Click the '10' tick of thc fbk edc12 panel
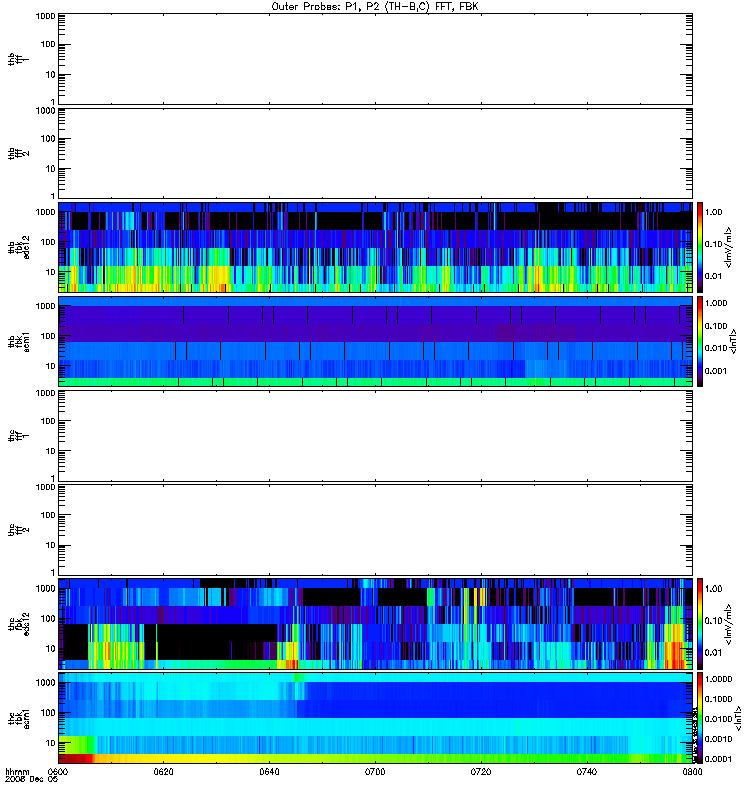The image size is (750, 800). pos(51,649)
